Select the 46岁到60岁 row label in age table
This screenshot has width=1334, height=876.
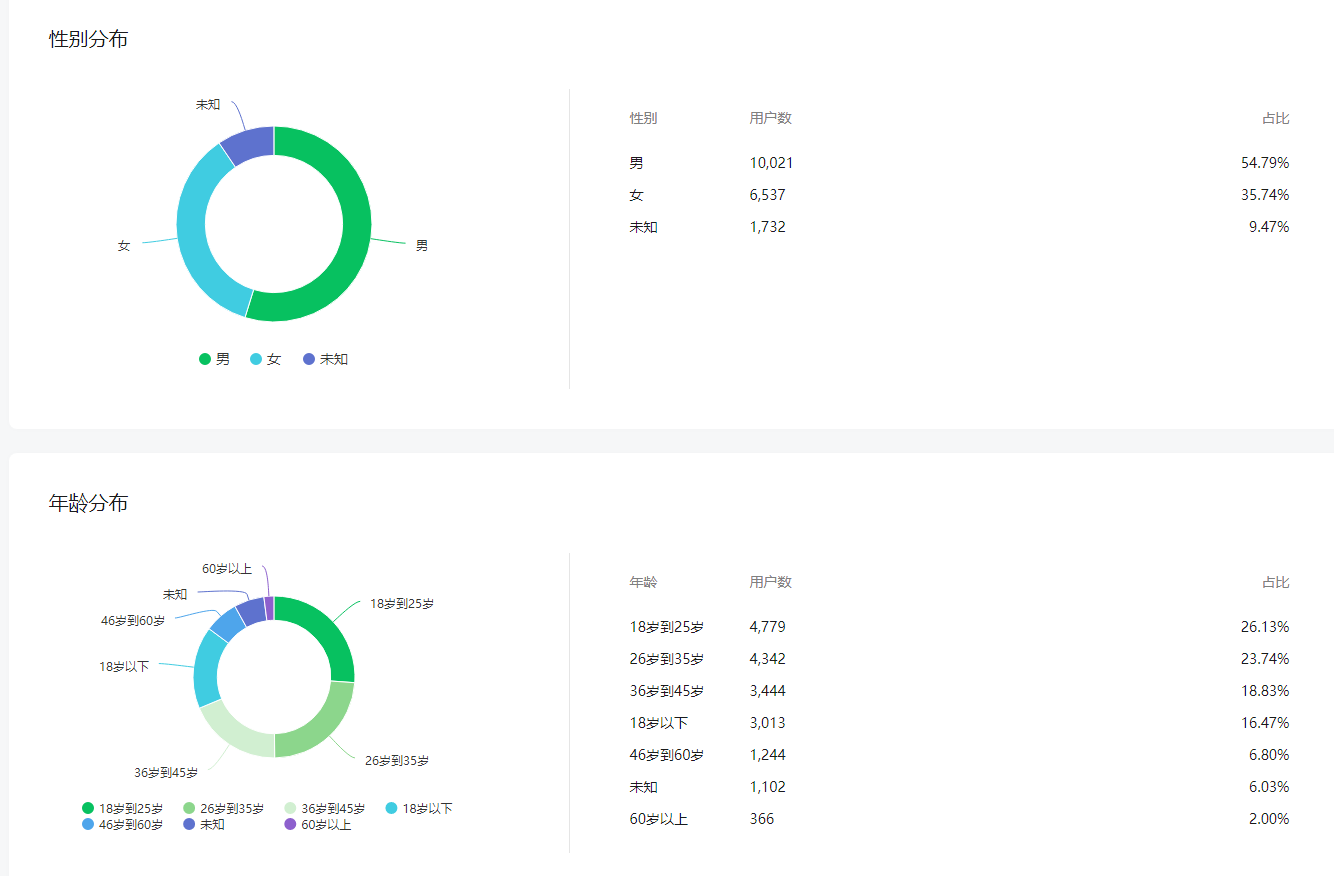coord(666,755)
